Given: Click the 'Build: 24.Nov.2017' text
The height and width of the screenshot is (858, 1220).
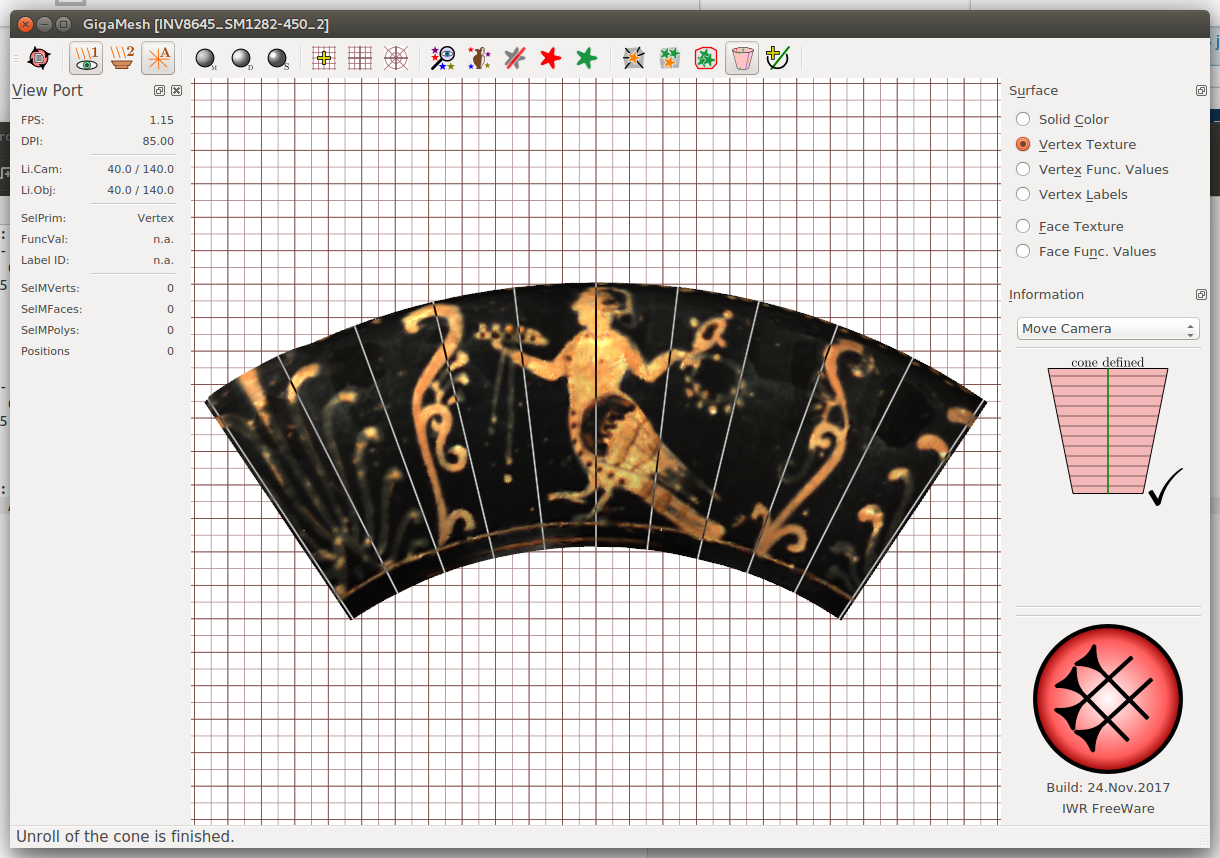Looking at the screenshot, I should (1108, 788).
